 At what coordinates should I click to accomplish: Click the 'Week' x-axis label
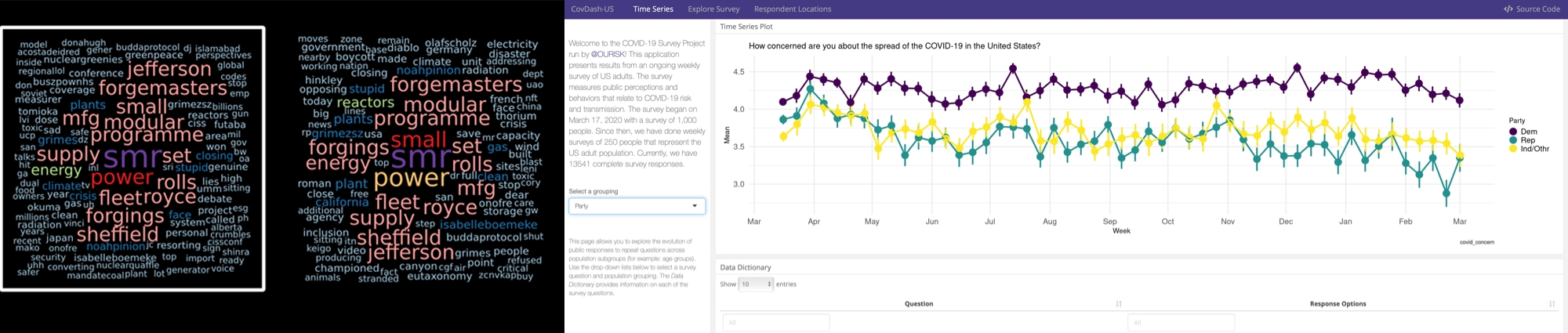tap(1121, 231)
